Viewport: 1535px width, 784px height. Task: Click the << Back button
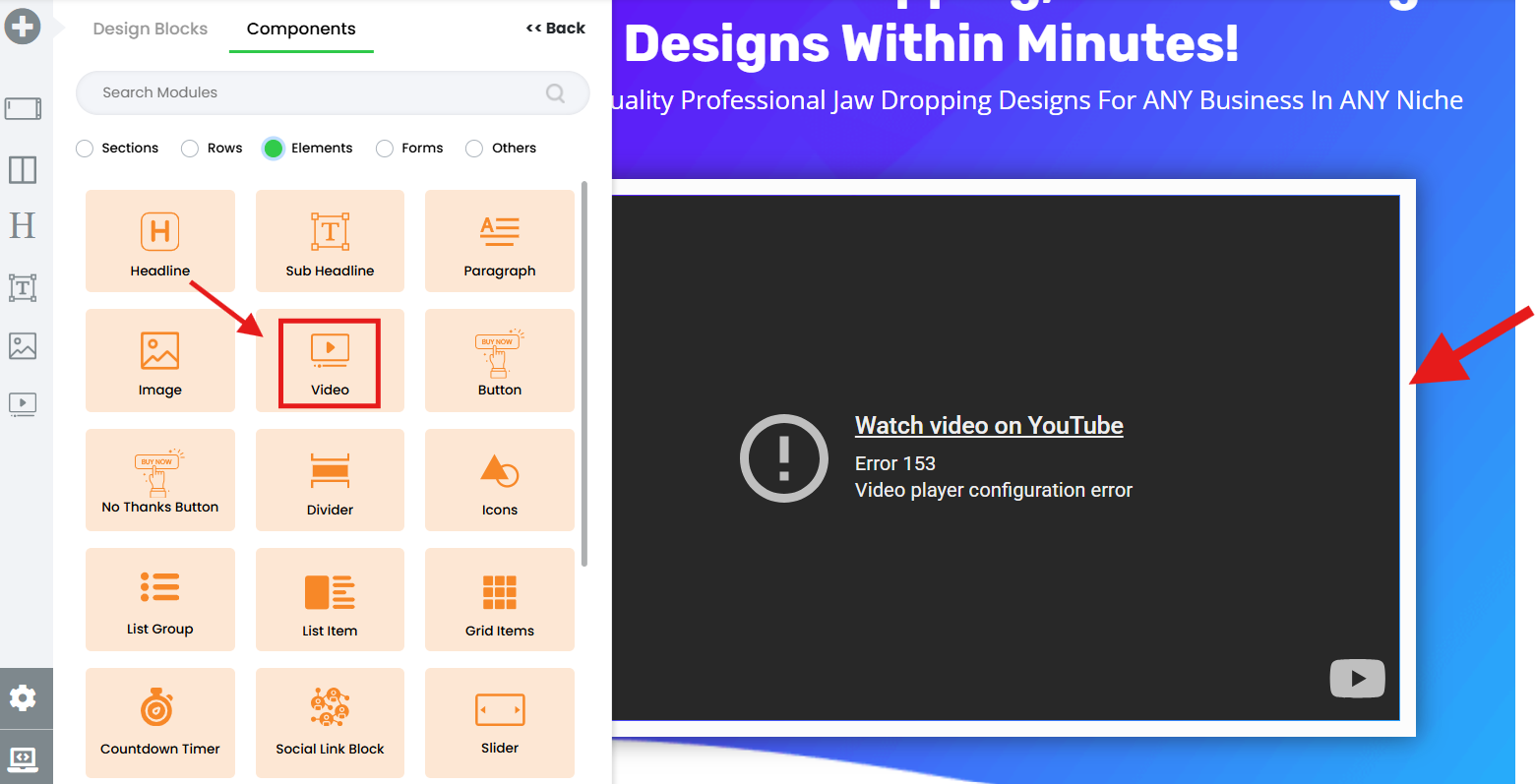click(556, 28)
